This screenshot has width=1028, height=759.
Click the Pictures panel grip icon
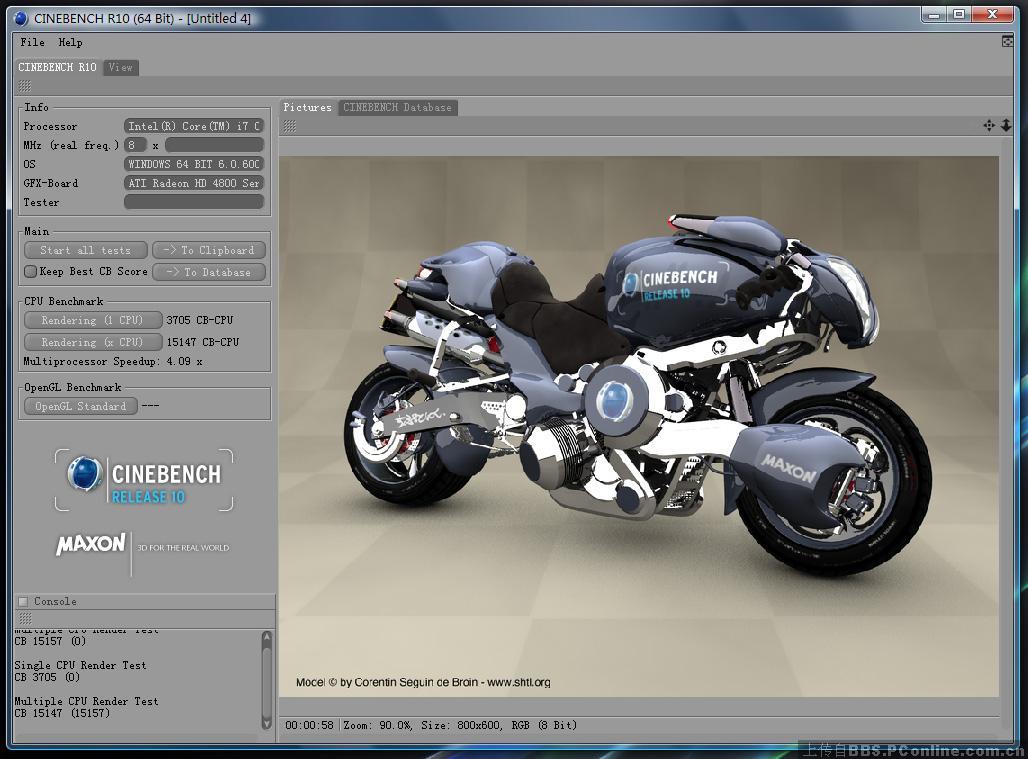[x=290, y=126]
